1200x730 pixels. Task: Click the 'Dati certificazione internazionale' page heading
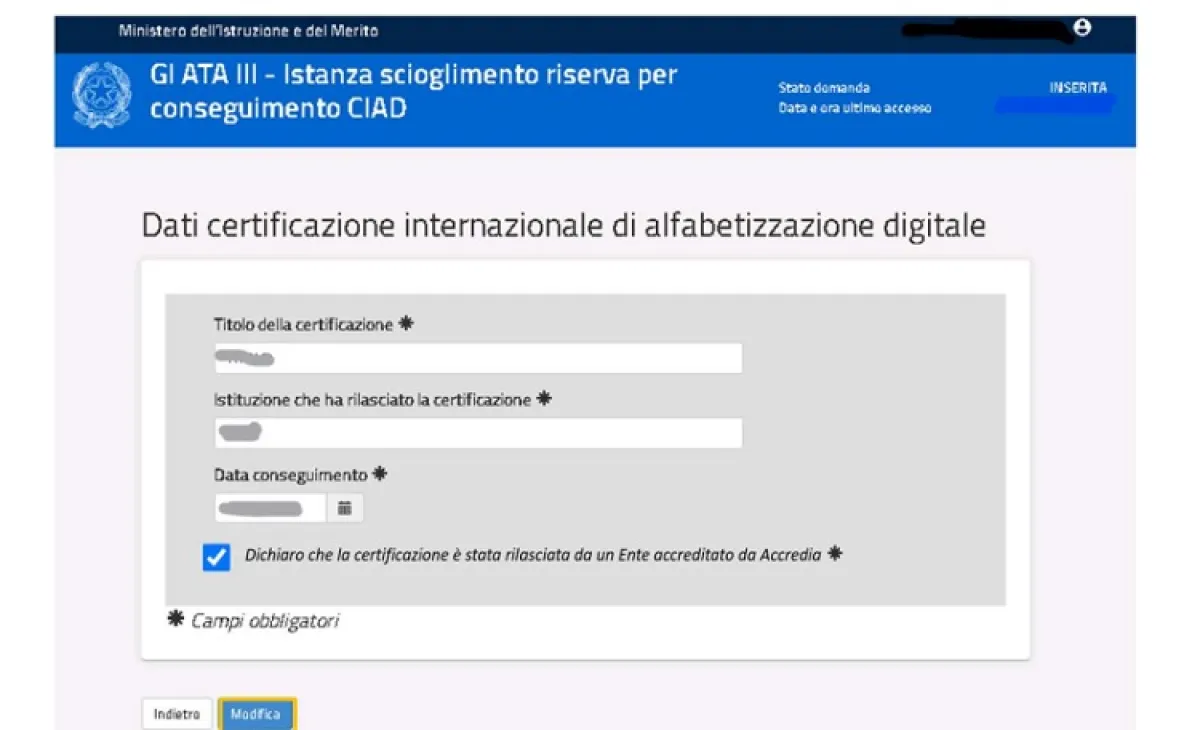563,226
